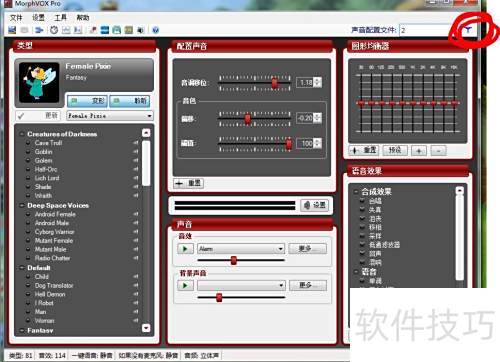Toggle the 回声 echo effect
This screenshot has width=500, height=362.
click(x=375, y=254)
